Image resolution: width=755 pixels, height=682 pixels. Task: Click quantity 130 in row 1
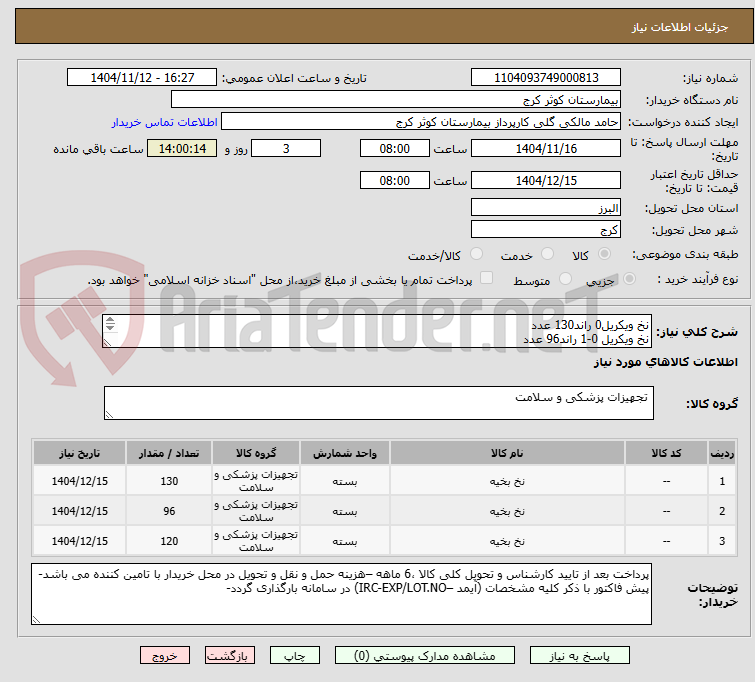coord(169,481)
